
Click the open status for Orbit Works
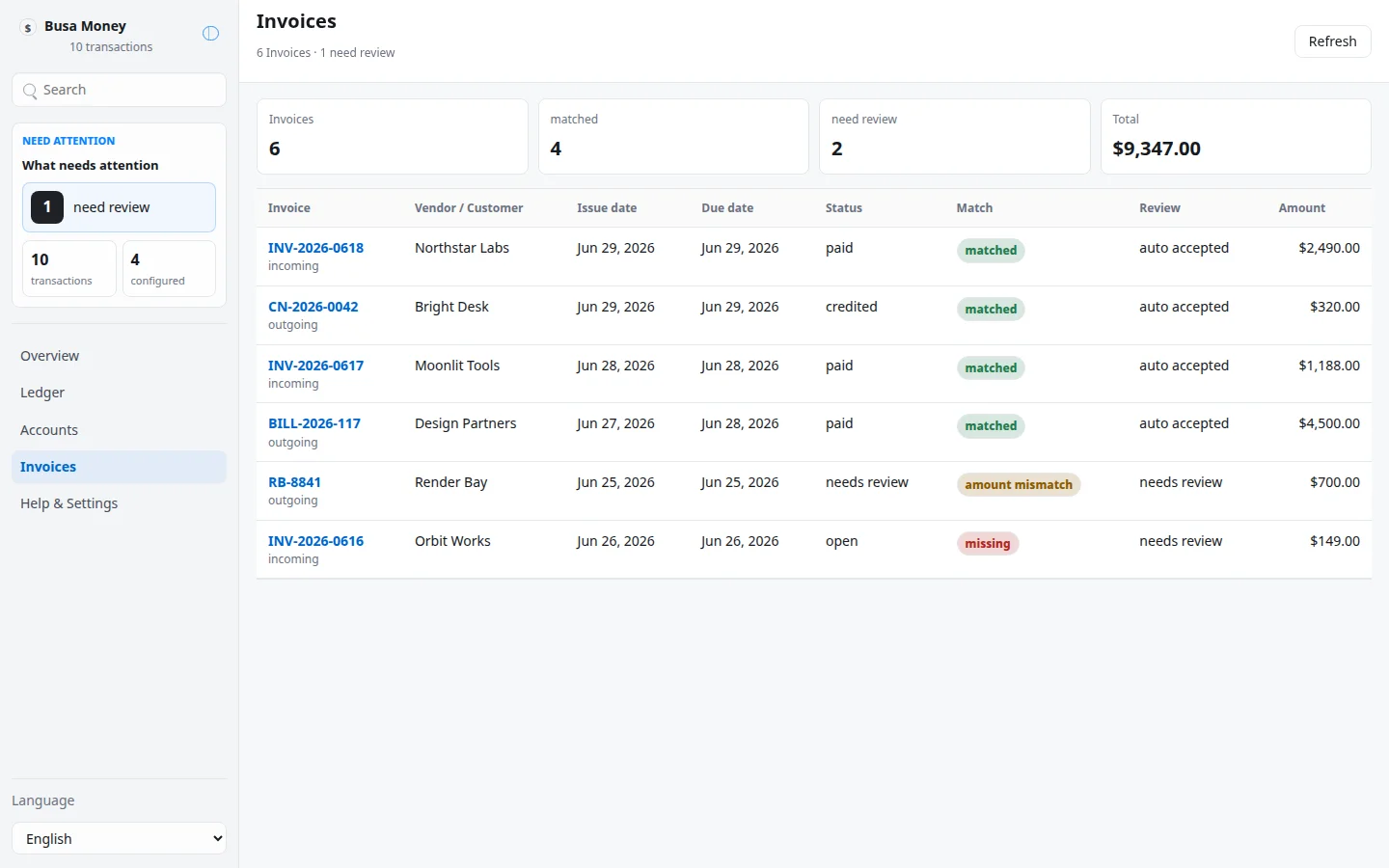point(842,542)
